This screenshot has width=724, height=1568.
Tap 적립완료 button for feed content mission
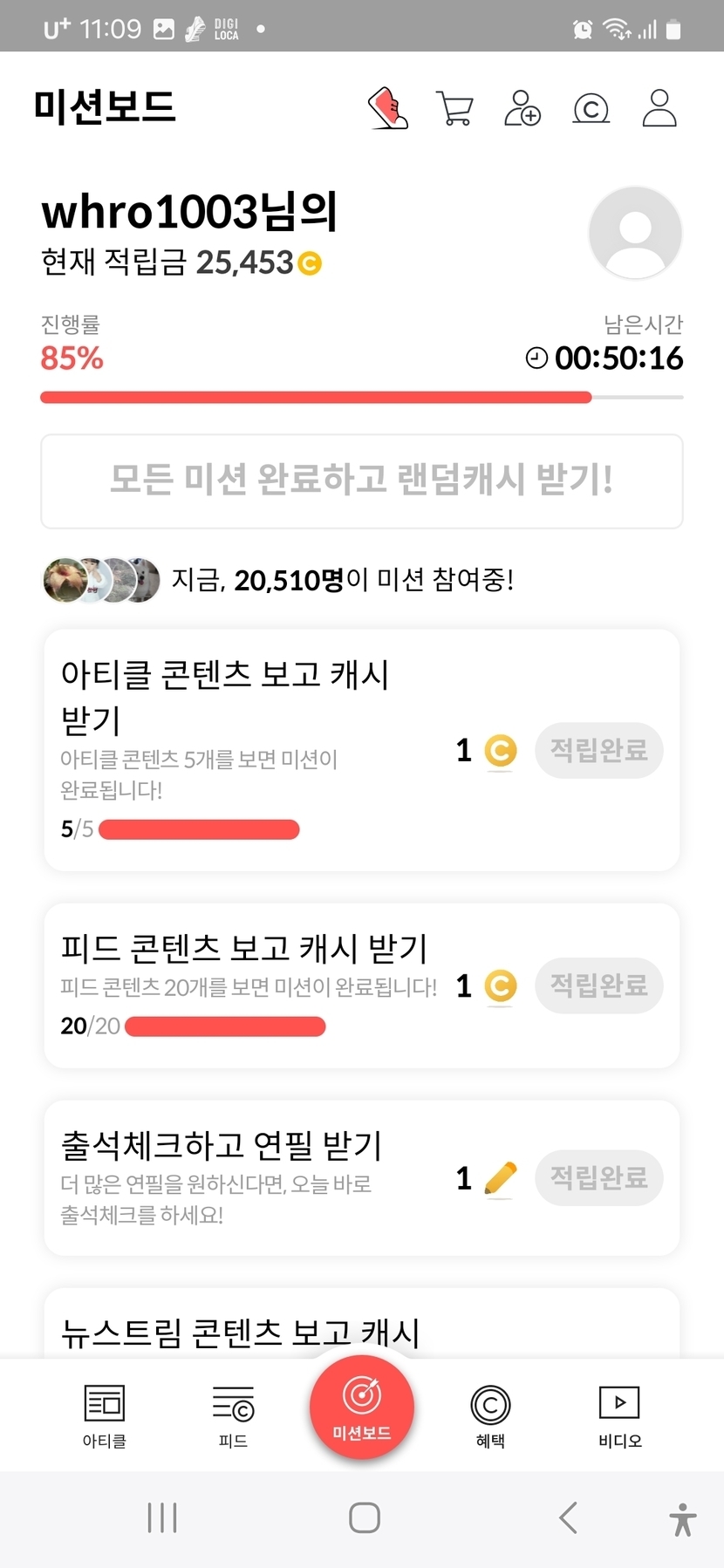(x=598, y=985)
